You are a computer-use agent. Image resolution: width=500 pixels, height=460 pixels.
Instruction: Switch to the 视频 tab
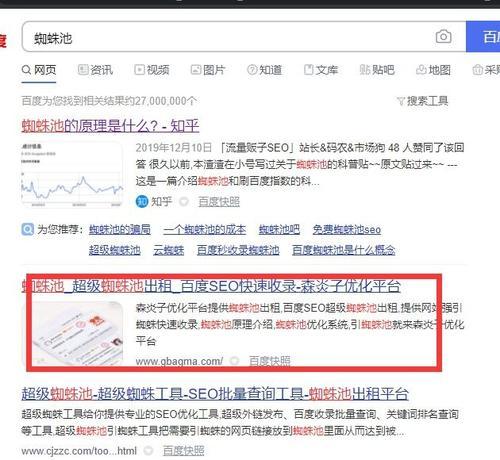coord(152,70)
